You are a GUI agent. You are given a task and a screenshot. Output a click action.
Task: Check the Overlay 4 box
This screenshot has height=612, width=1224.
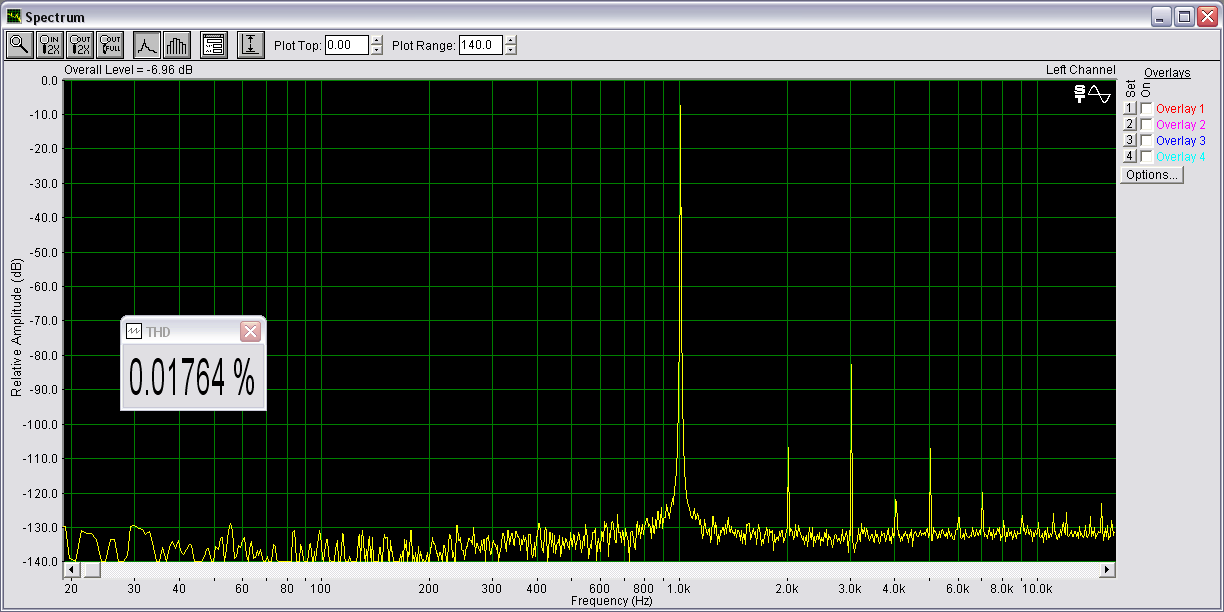[1146, 157]
